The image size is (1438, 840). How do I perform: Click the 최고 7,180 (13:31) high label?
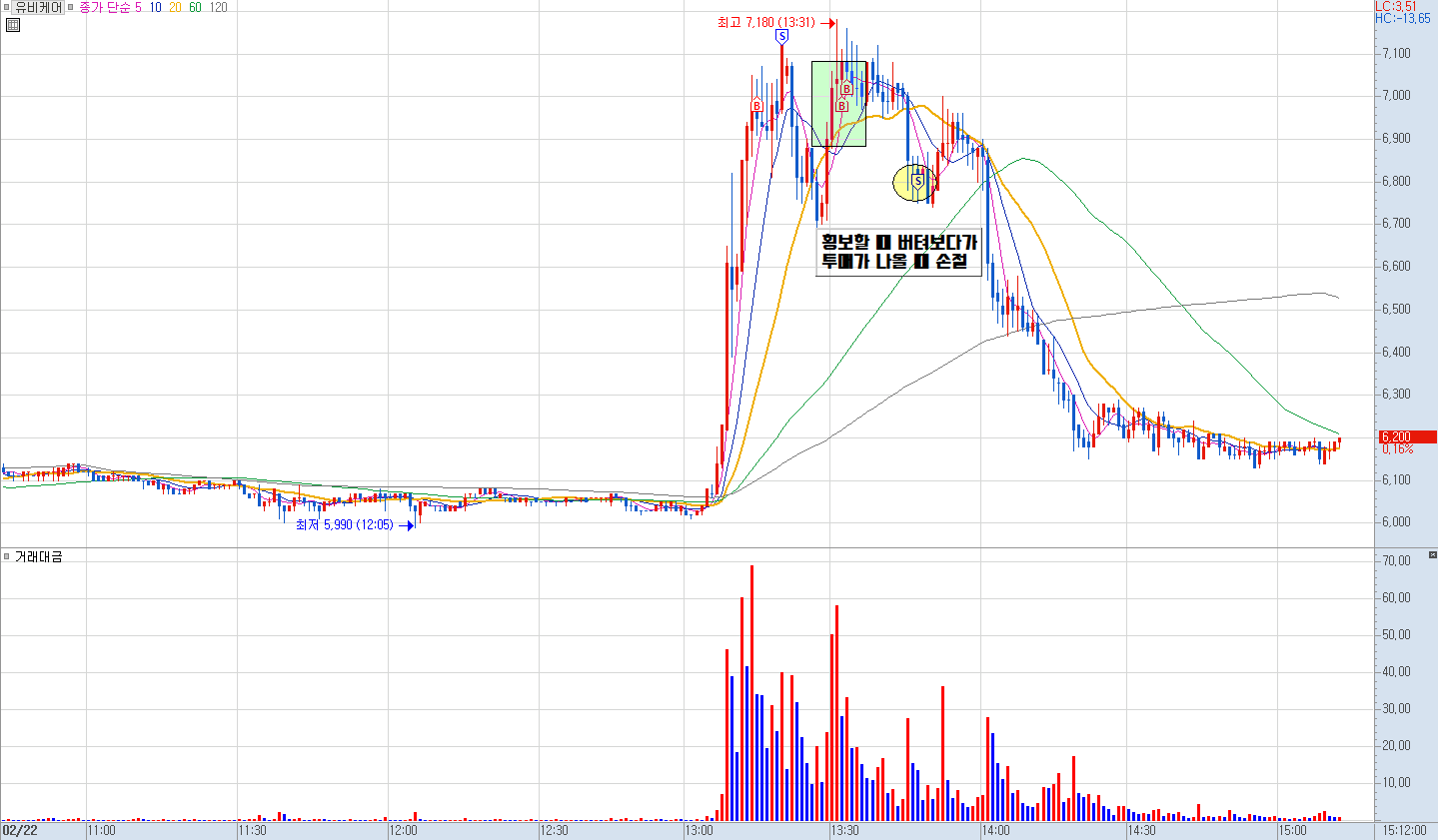[x=766, y=22]
